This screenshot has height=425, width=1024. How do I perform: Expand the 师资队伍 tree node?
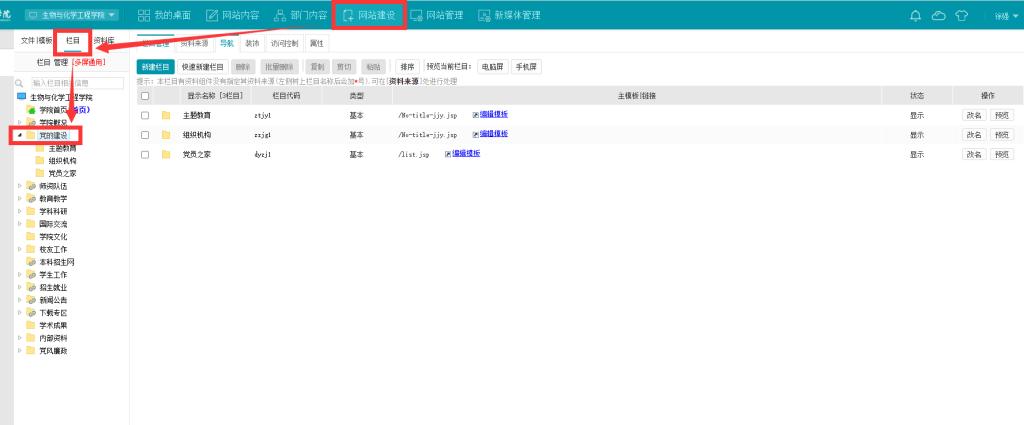coord(20,186)
